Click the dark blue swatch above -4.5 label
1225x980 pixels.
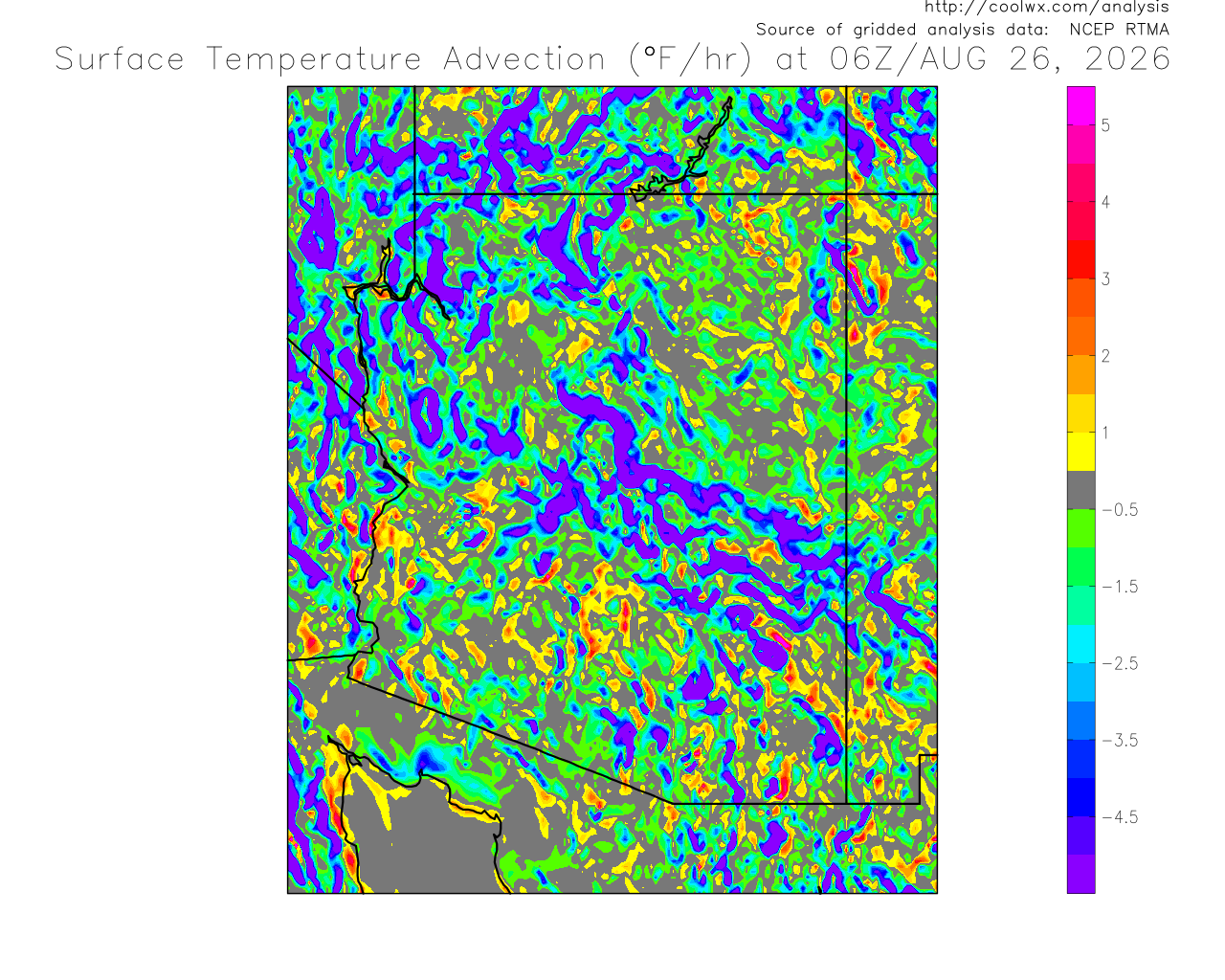(1081, 797)
